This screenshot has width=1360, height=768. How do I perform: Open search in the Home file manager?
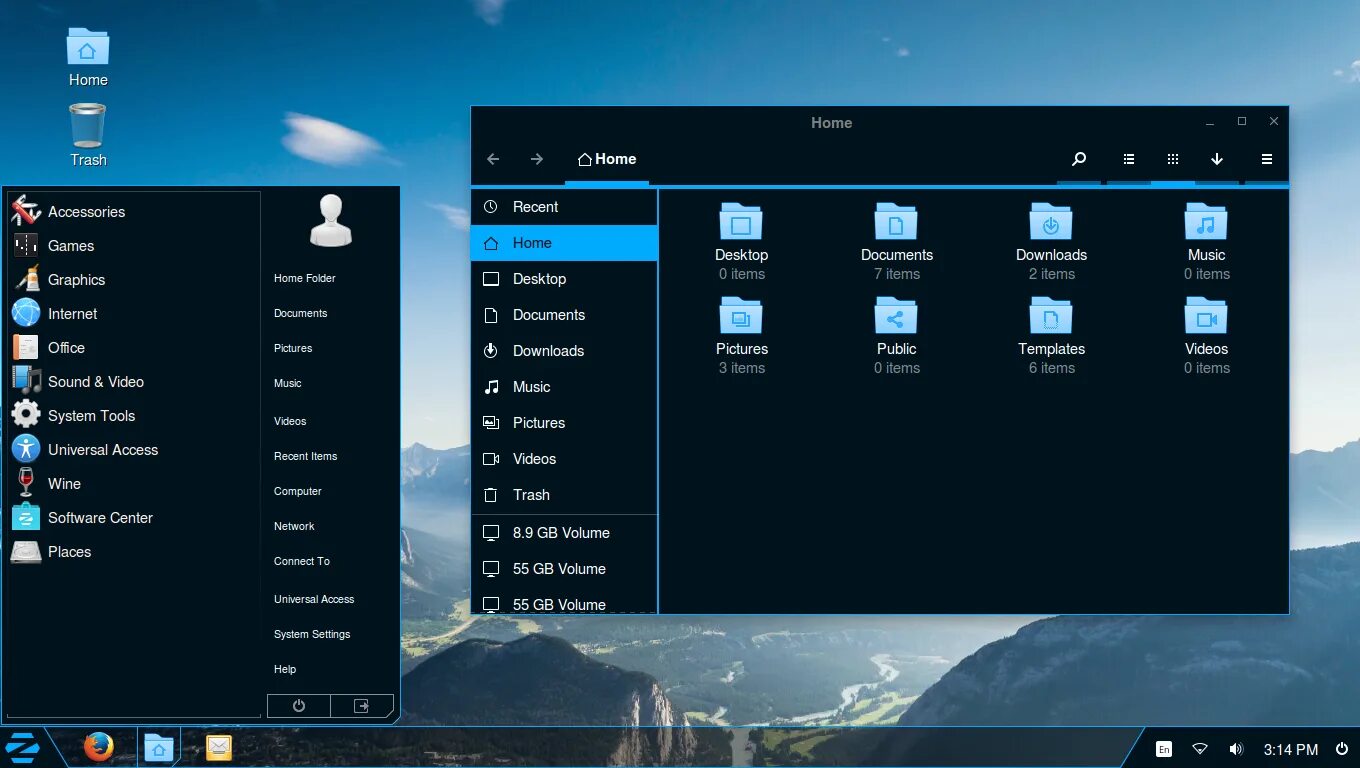pyautogui.click(x=1079, y=159)
